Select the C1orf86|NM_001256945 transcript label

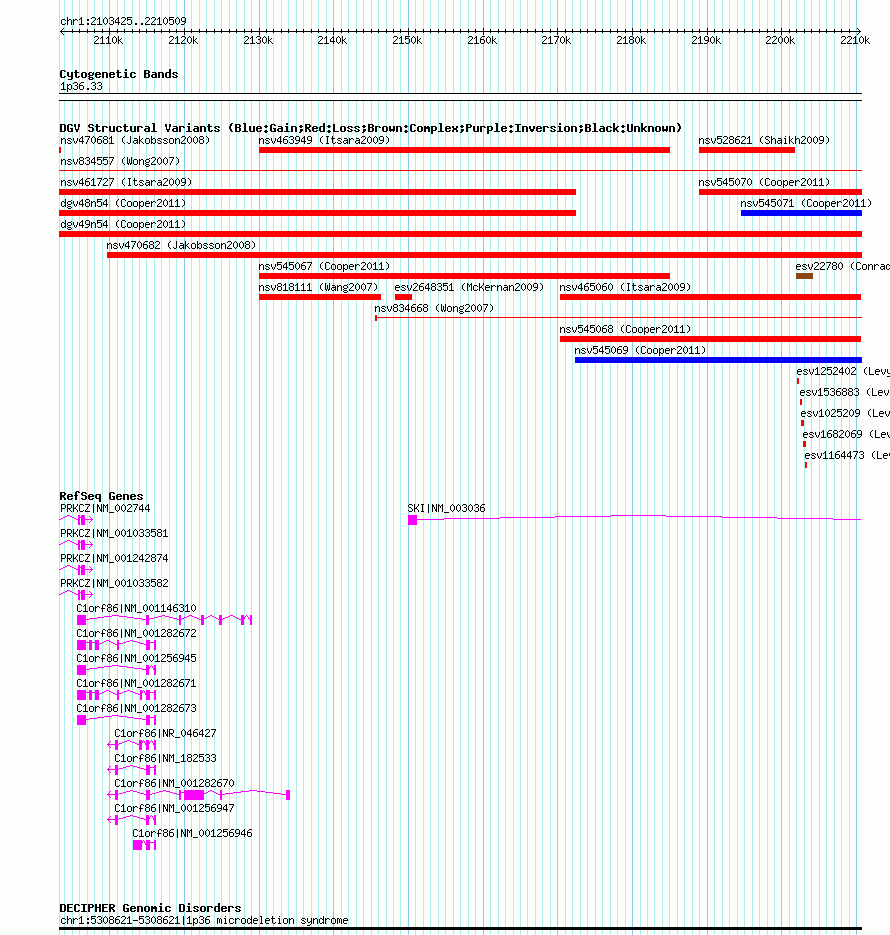[136, 658]
